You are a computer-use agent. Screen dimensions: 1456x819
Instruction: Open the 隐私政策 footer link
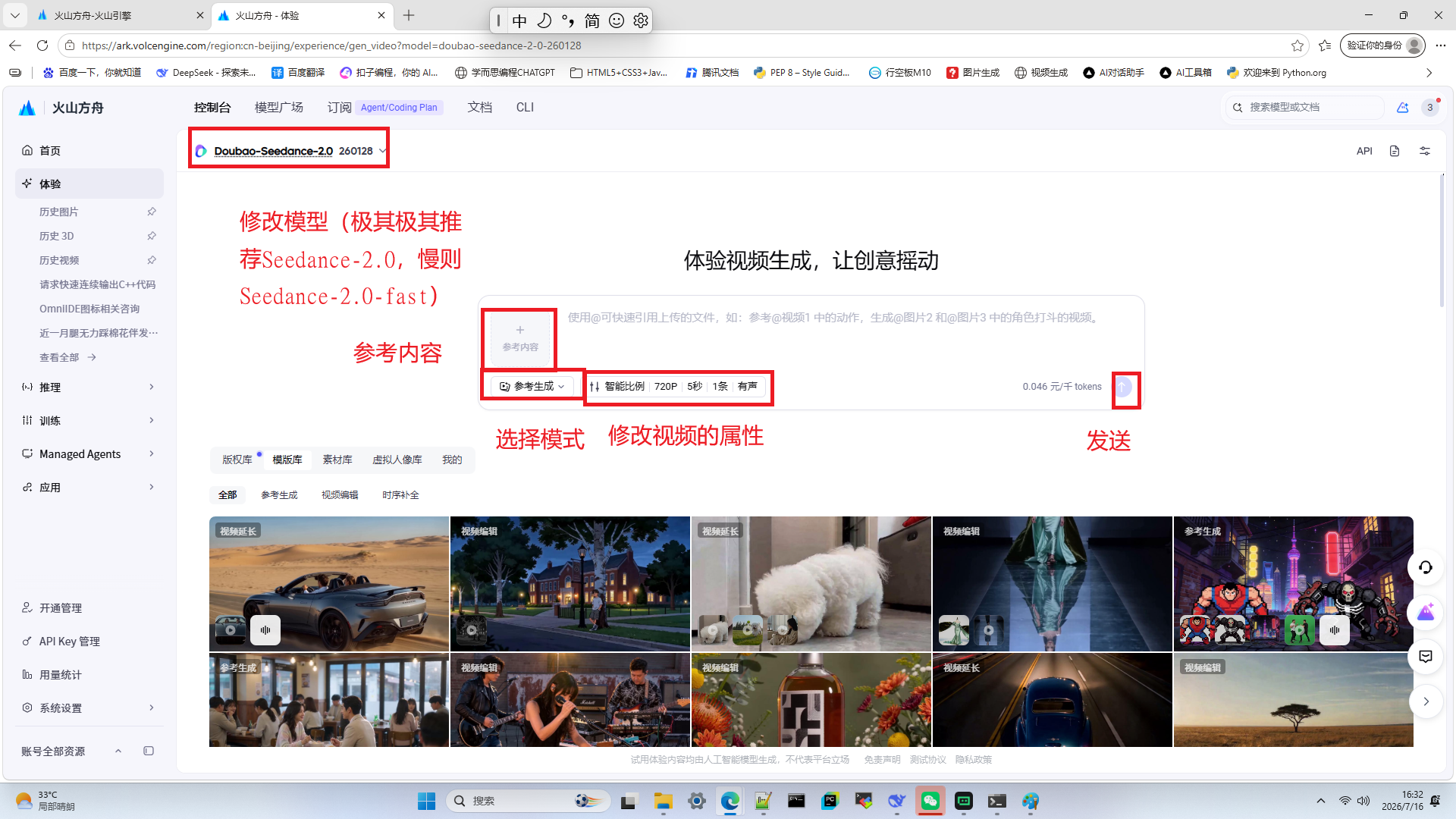pos(973,760)
